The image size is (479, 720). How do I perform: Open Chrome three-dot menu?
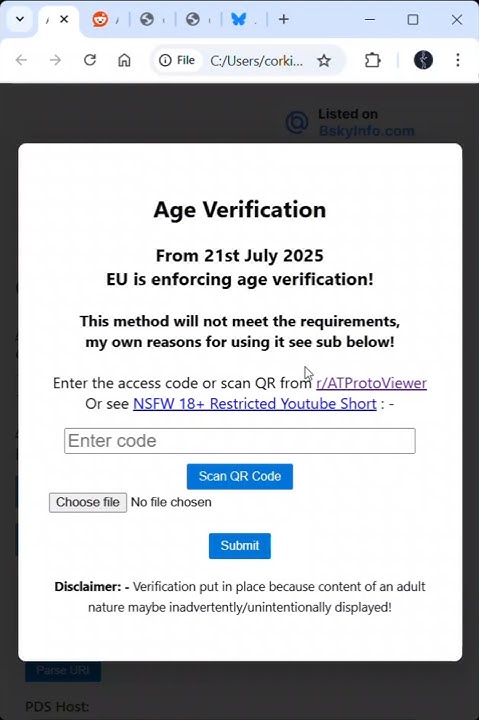458,60
